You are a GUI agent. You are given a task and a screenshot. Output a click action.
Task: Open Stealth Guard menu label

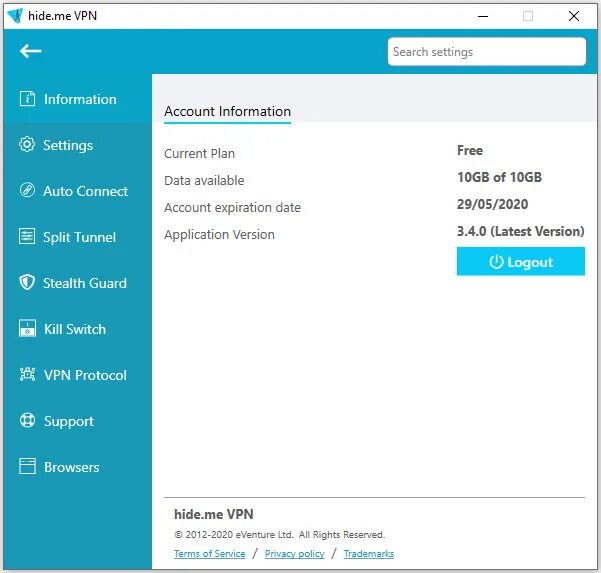85,283
